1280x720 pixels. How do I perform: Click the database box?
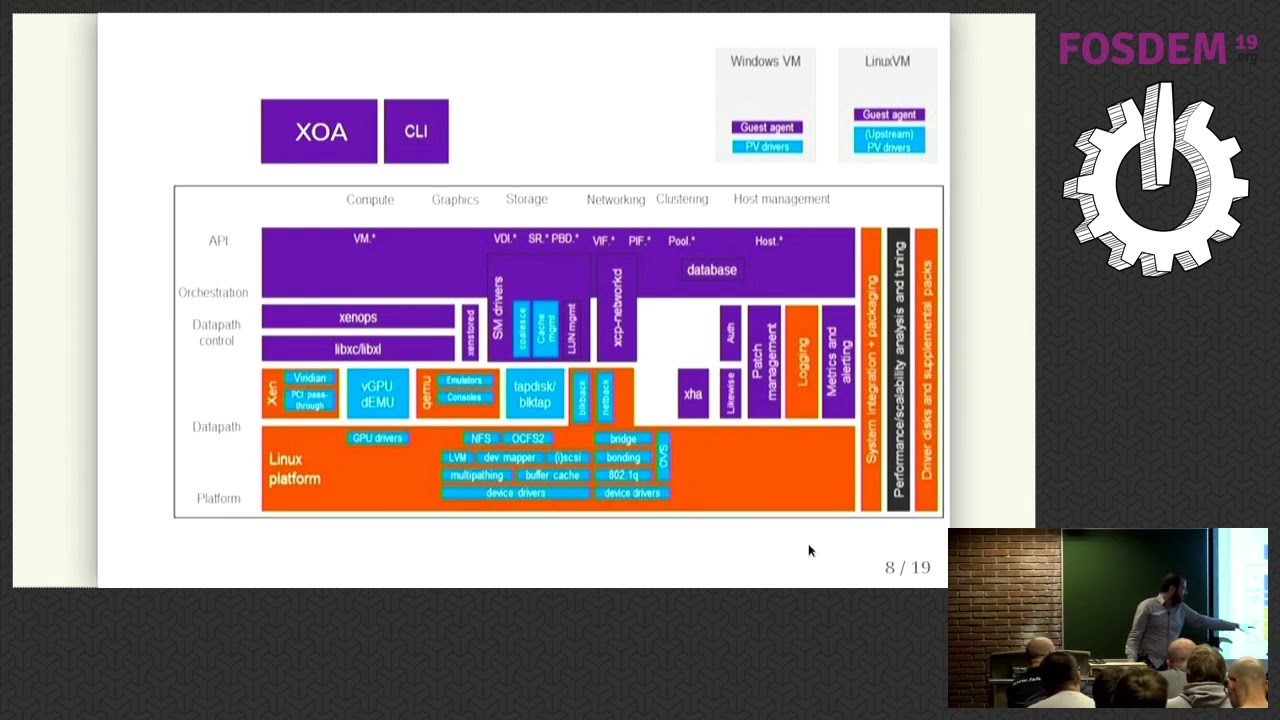(x=712, y=270)
